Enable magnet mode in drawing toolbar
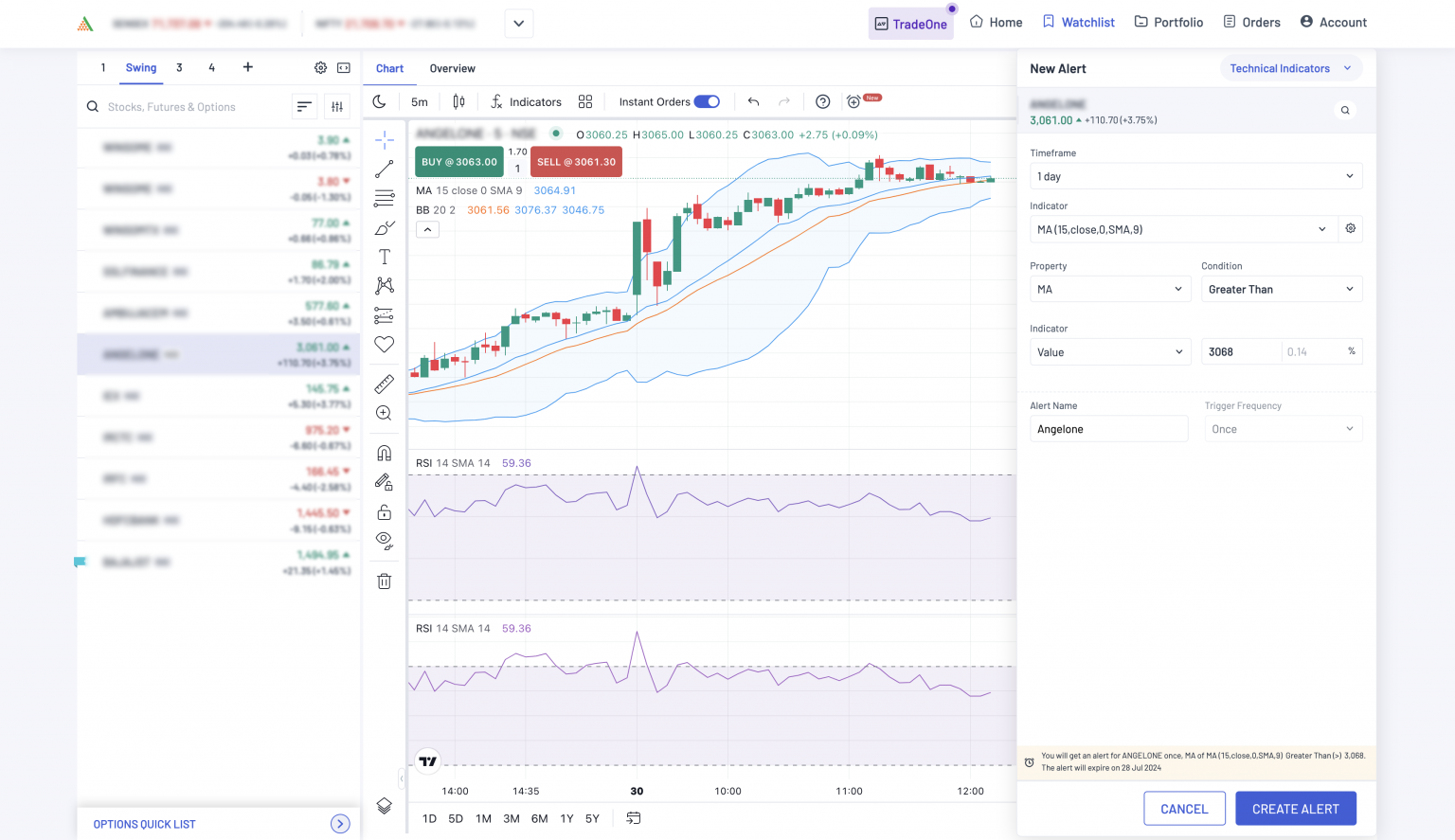Viewport: 1455px width, 840px height. (384, 453)
